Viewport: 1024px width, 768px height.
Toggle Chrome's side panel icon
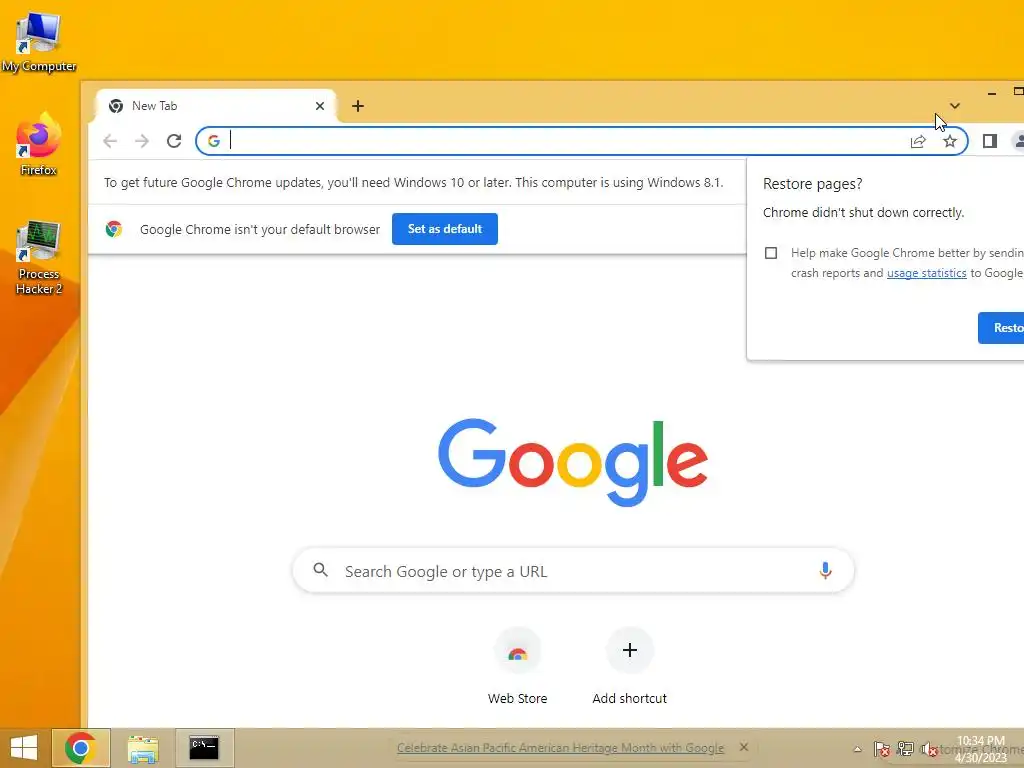[989, 141]
